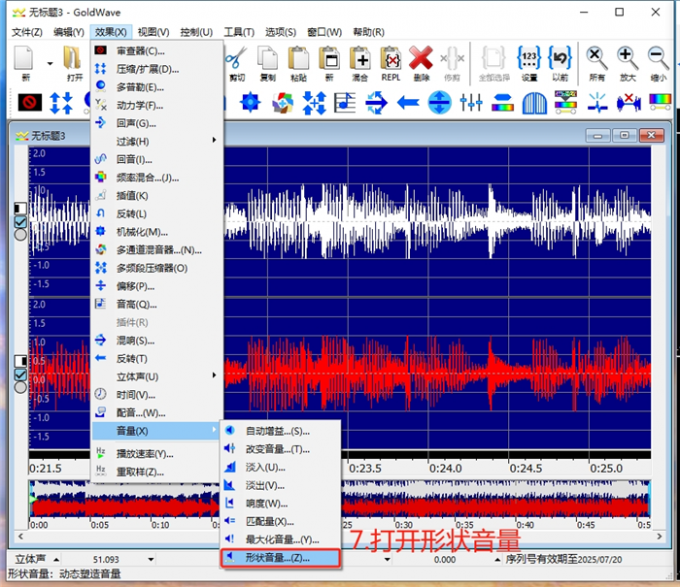
Task: Click the white channel half-filled box toggle
Action: [x=20, y=209]
